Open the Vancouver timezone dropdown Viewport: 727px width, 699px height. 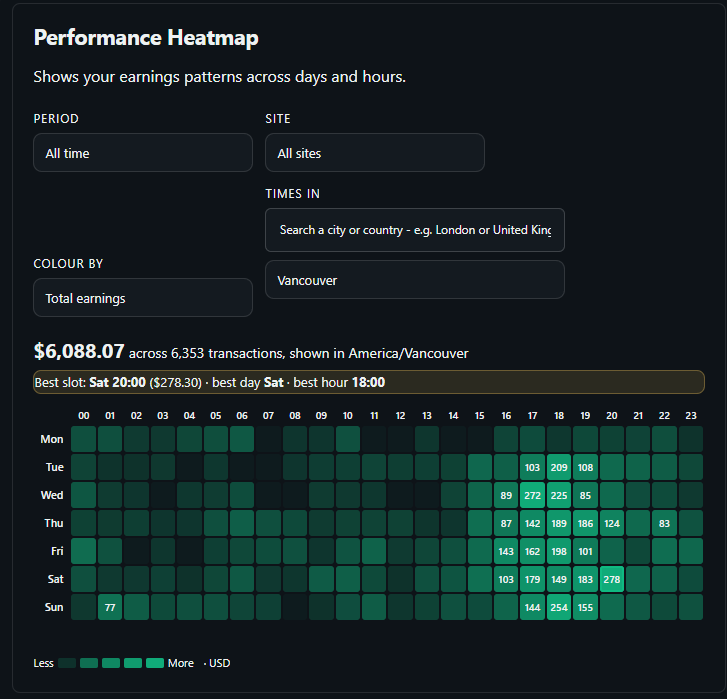click(x=415, y=280)
